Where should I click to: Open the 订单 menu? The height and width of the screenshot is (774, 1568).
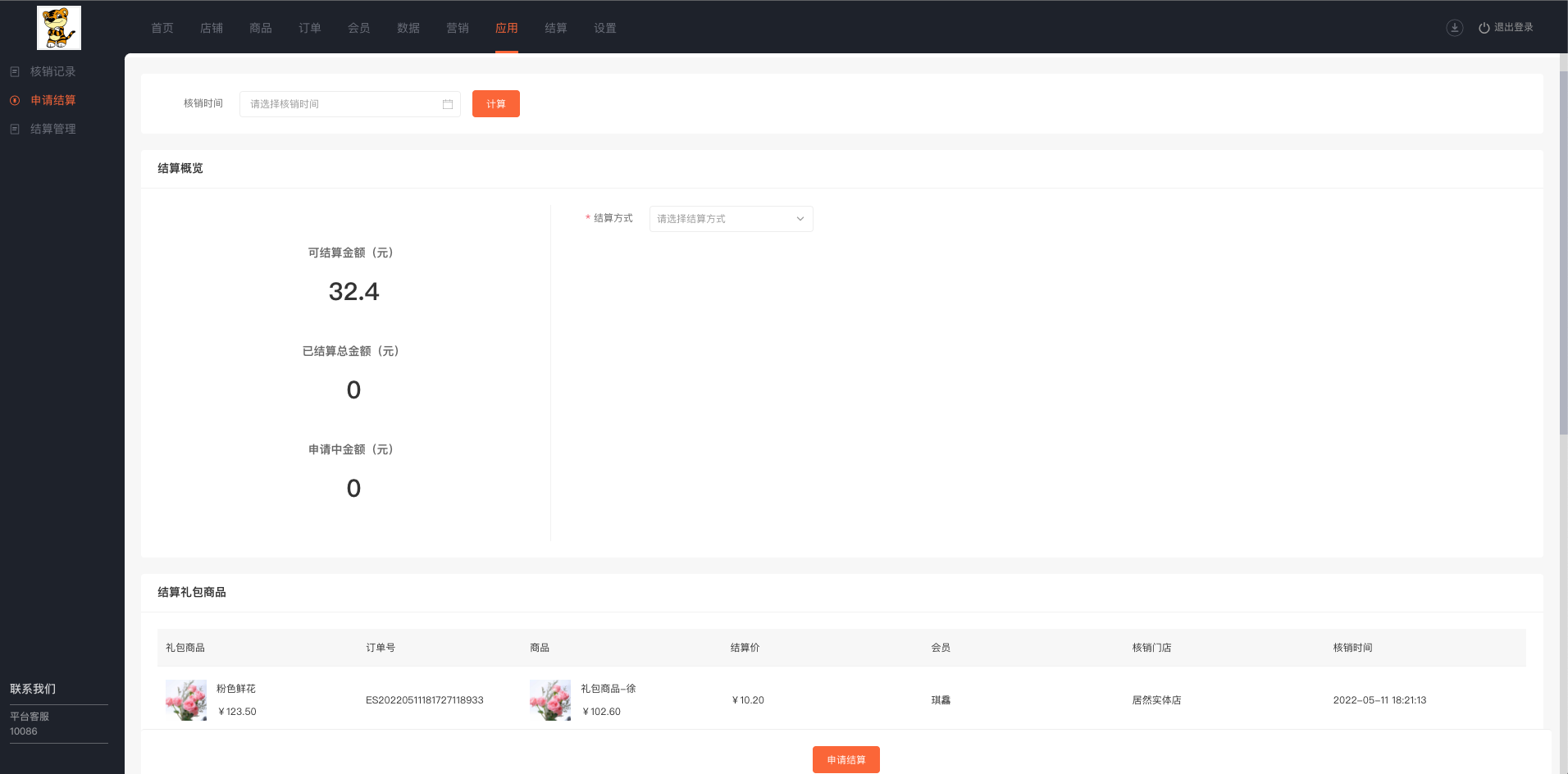(310, 28)
